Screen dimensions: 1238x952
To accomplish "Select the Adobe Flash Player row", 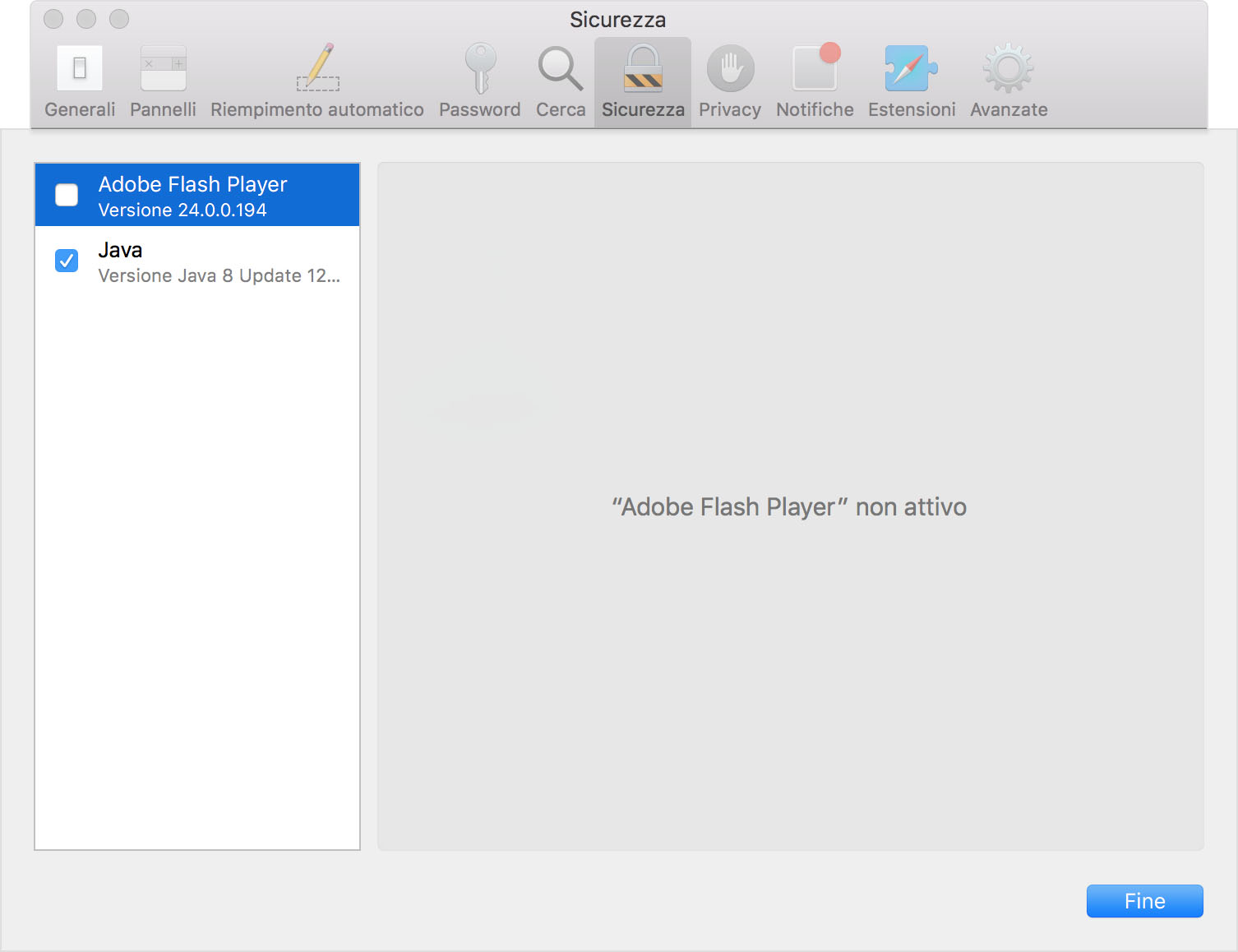I will (197, 195).
